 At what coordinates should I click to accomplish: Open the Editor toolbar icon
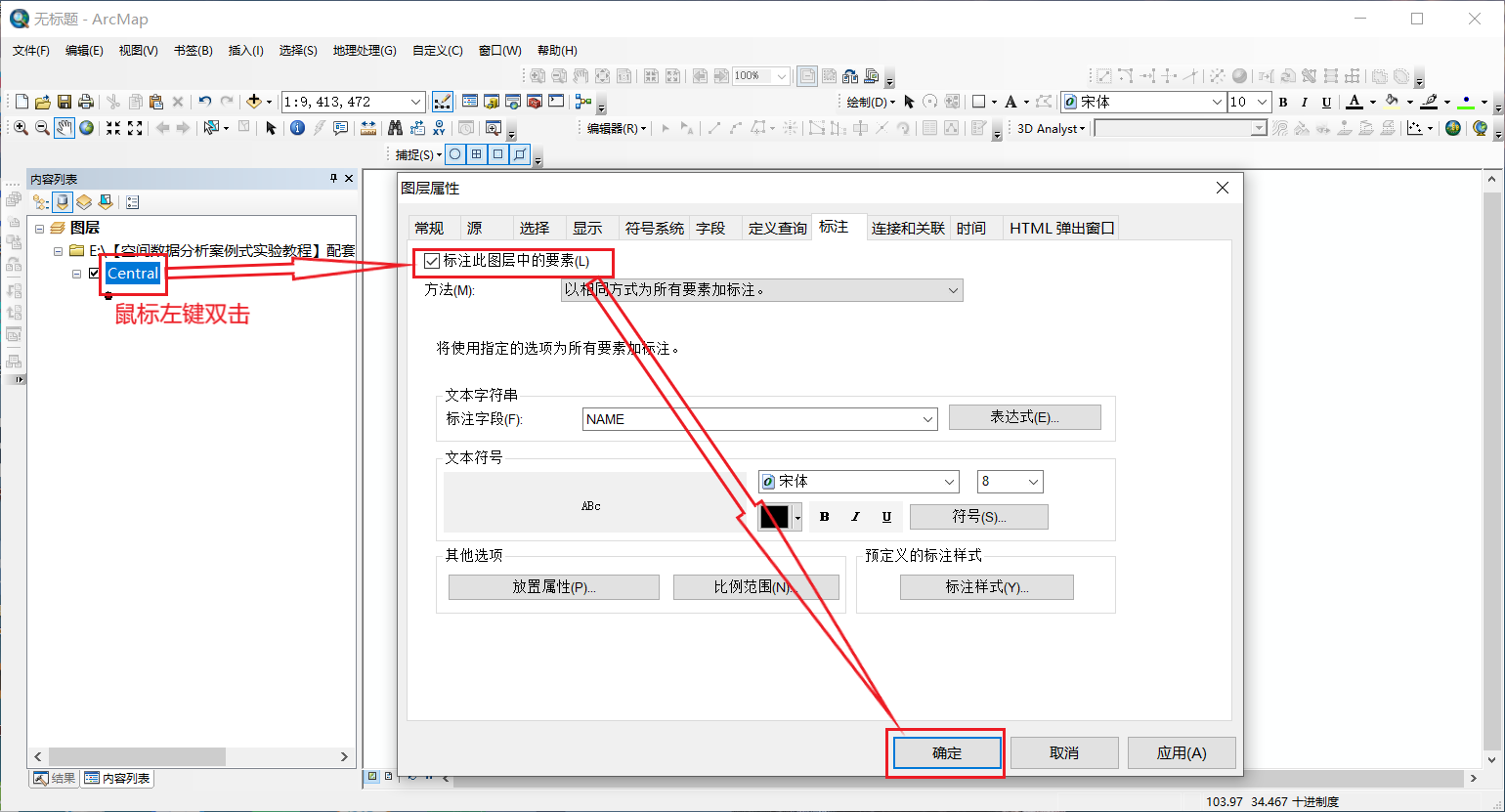click(442, 102)
